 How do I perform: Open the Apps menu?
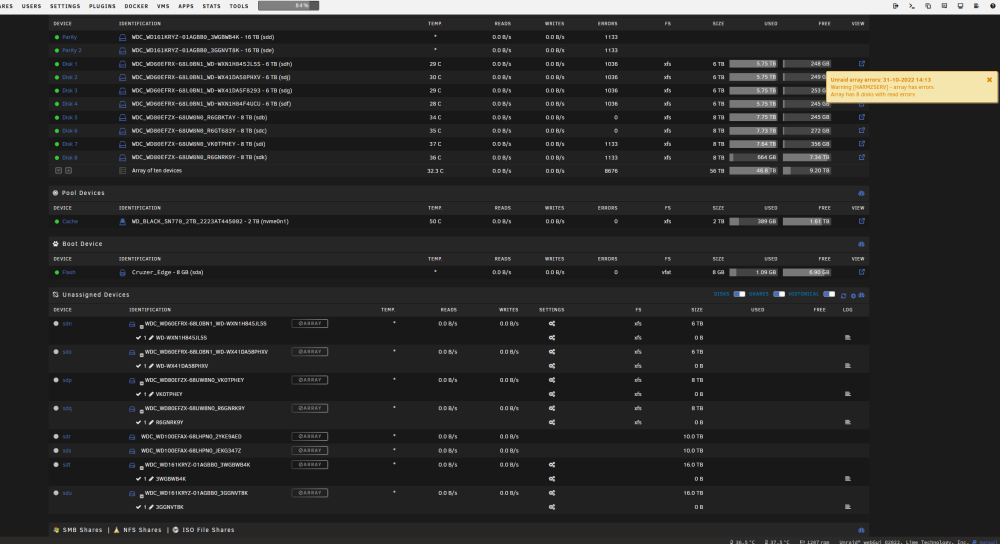pyautogui.click(x=186, y=6)
